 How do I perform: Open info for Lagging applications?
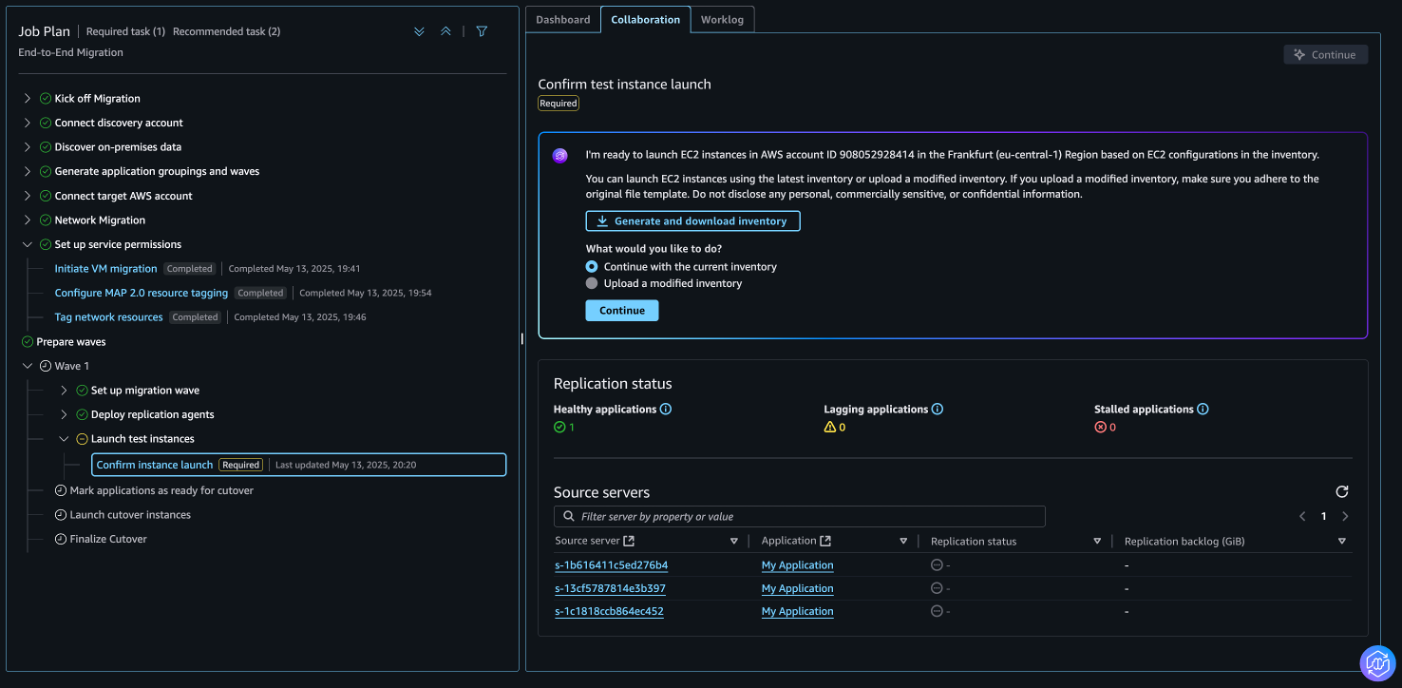(937, 409)
